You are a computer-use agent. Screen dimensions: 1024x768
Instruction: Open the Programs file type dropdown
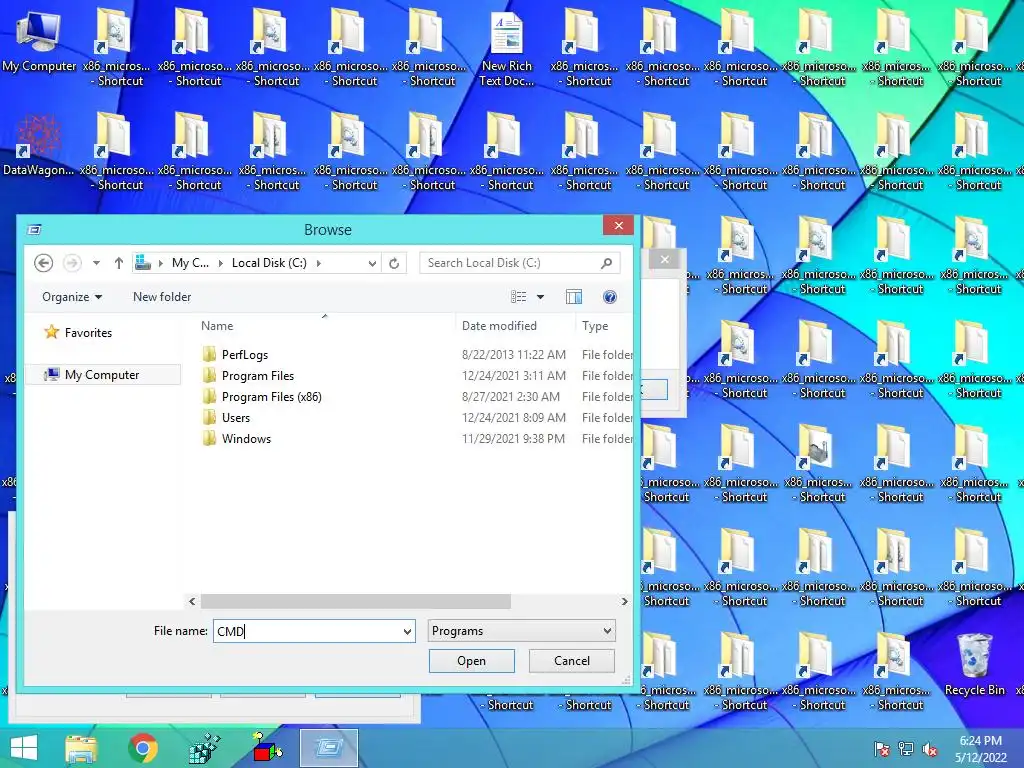521,632
